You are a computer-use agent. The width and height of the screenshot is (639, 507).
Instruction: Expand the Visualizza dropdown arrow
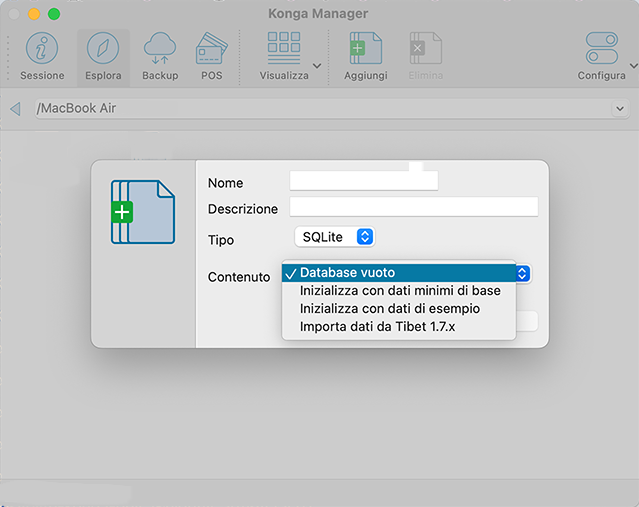317,66
